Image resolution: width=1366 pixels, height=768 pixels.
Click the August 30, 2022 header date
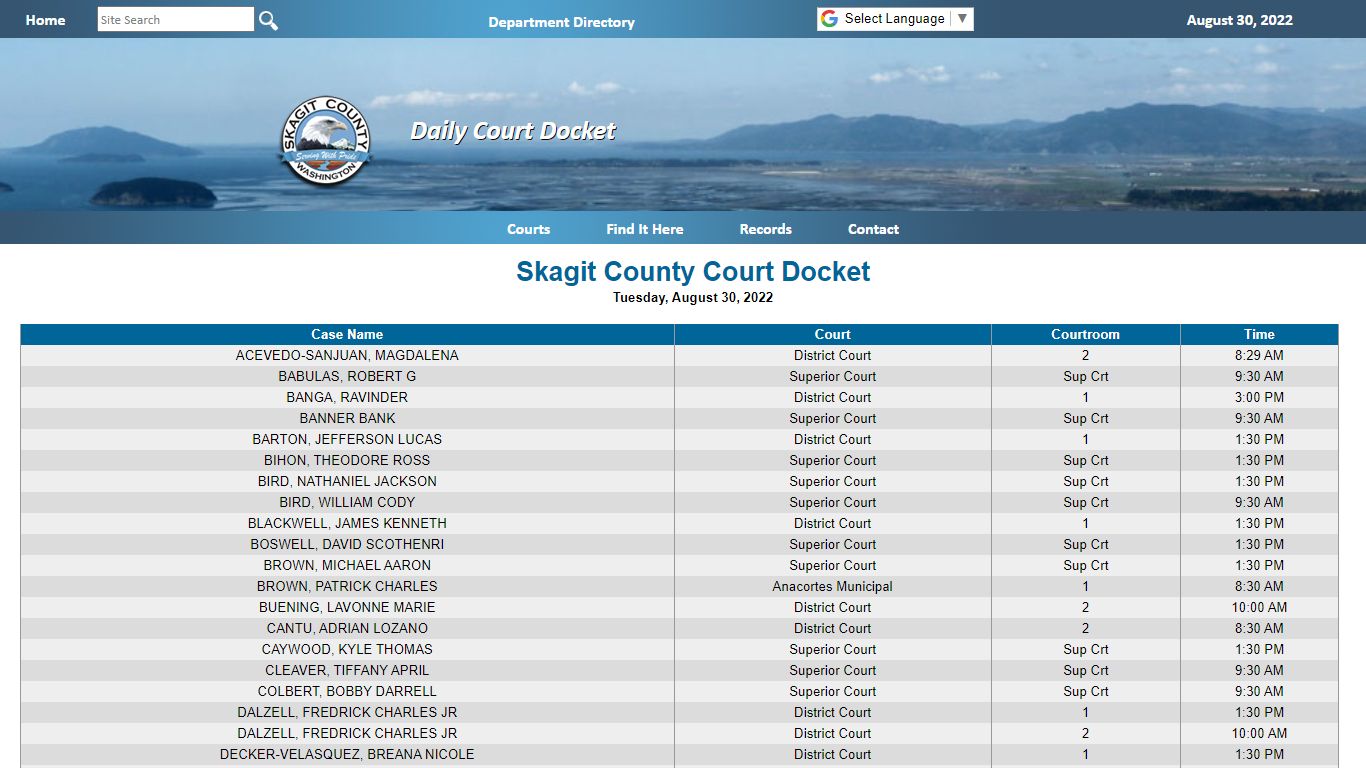click(x=1240, y=20)
